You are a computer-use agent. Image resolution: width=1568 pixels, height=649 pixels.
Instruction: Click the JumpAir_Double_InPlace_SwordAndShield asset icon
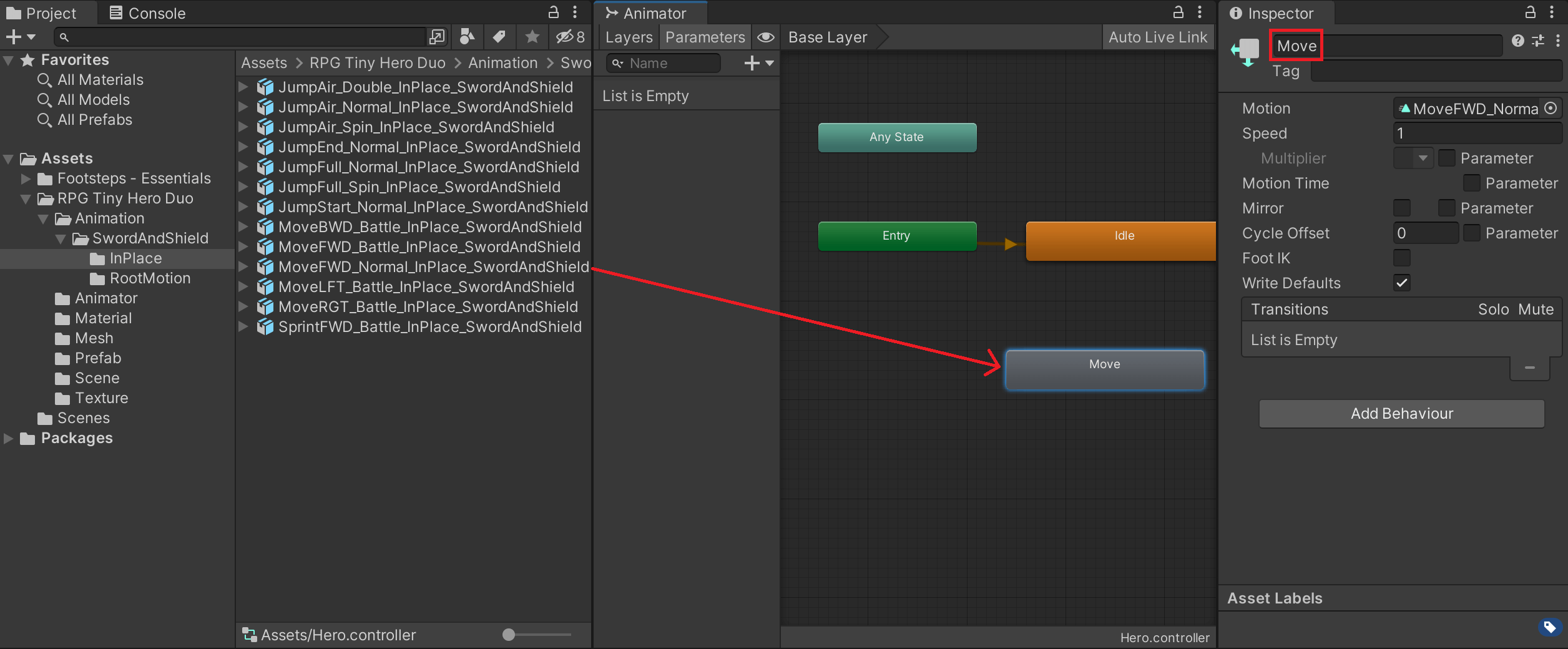(265, 87)
